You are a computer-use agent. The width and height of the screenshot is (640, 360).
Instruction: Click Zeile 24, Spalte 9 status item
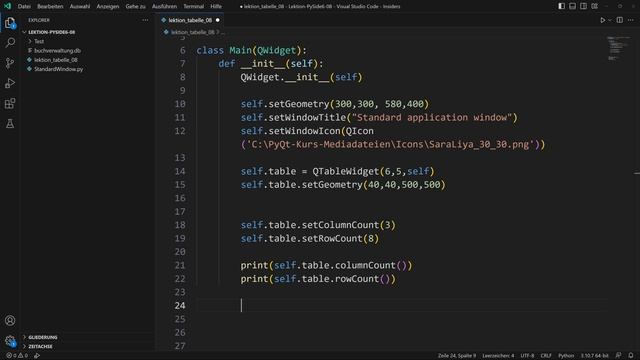pyautogui.click(x=457, y=356)
